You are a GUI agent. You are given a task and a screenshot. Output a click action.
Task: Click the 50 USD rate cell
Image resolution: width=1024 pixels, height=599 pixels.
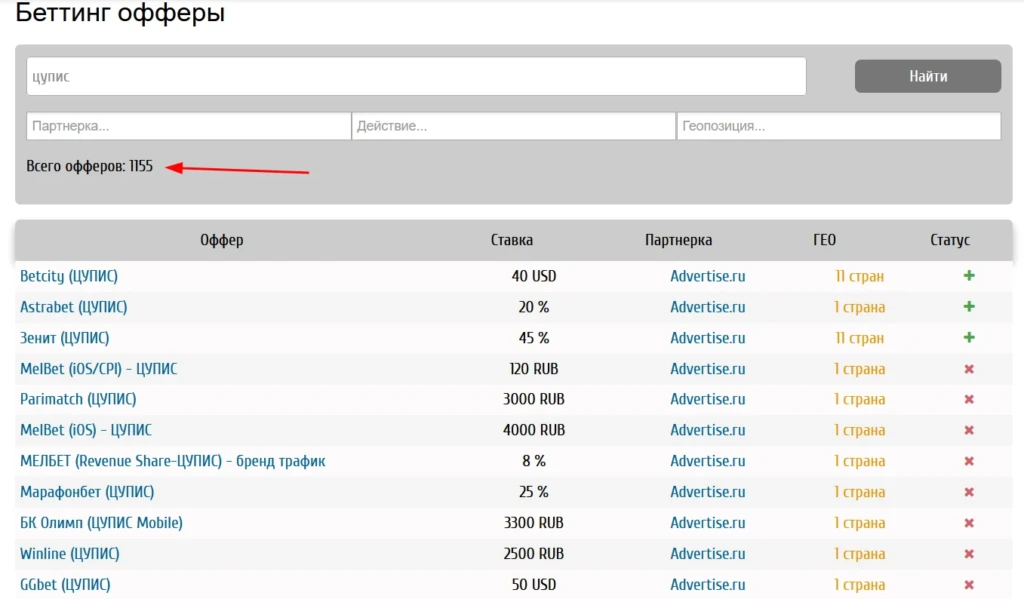click(x=534, y=585)
